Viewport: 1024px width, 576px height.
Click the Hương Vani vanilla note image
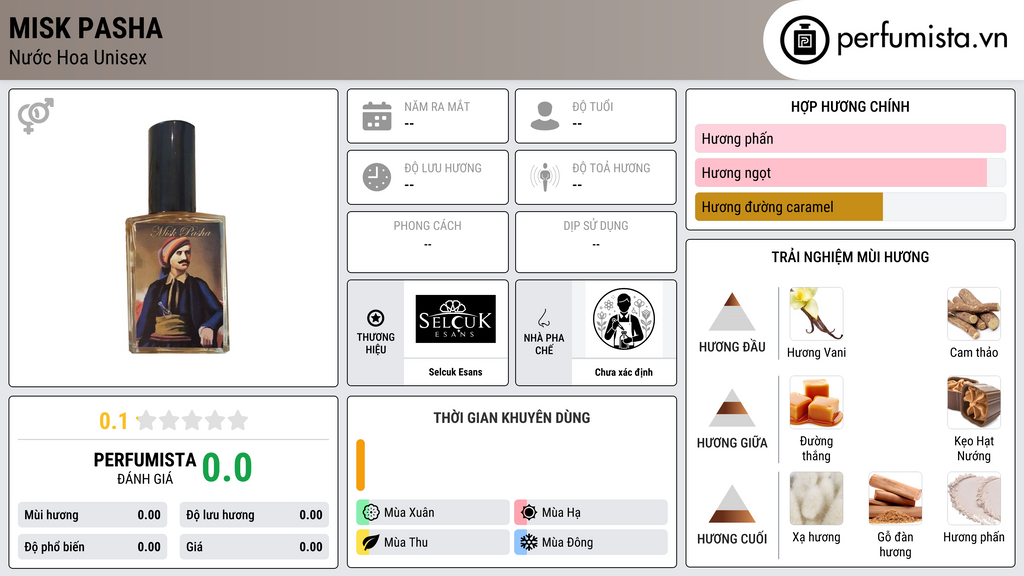click(x=816, y=314)
